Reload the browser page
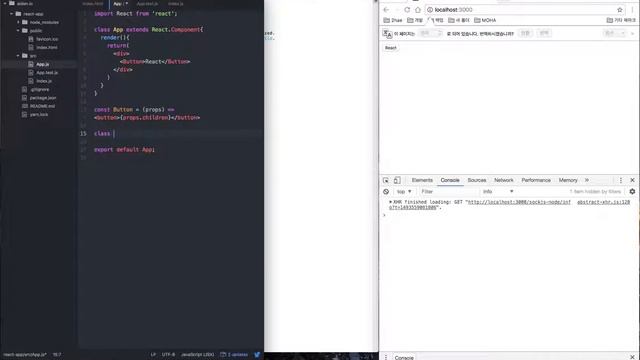Viewport: 640px width, 360px height. (407, 10)
